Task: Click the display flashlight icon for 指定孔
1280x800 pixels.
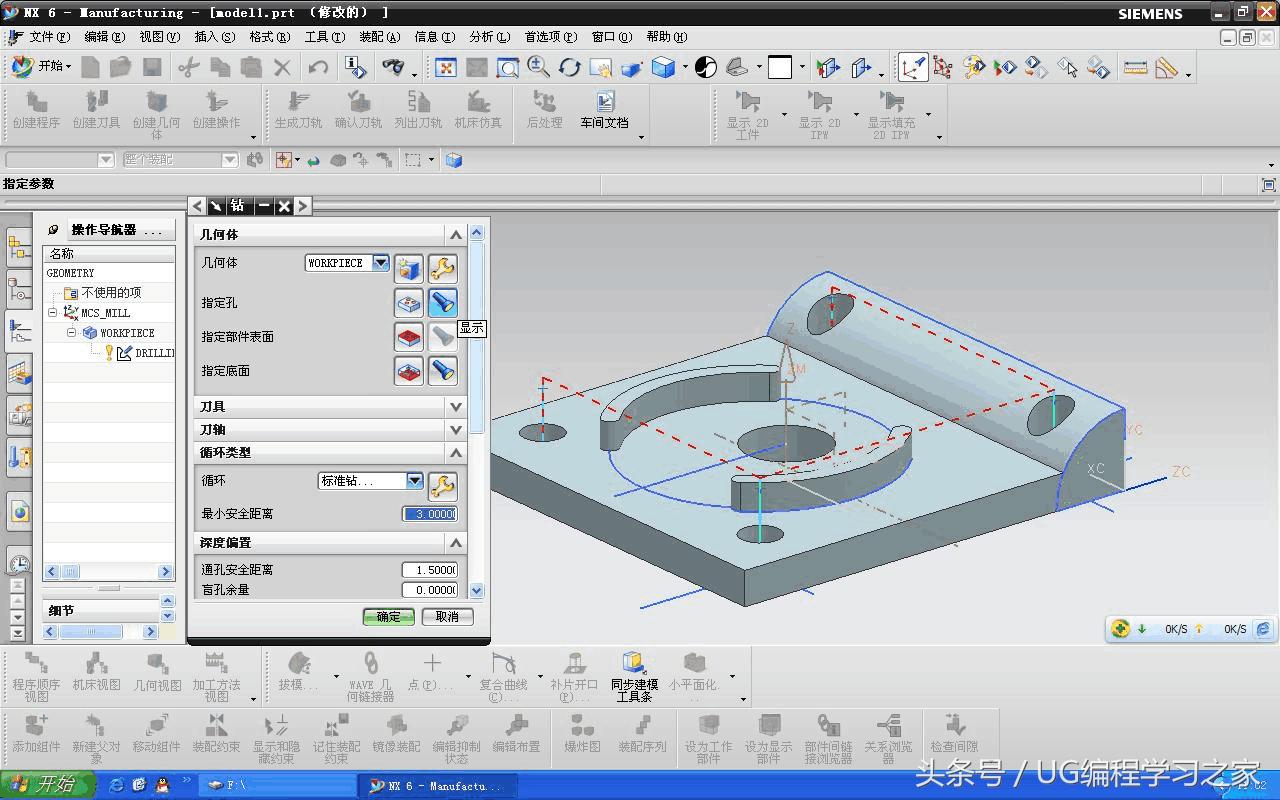Action: tap(442, 302)
